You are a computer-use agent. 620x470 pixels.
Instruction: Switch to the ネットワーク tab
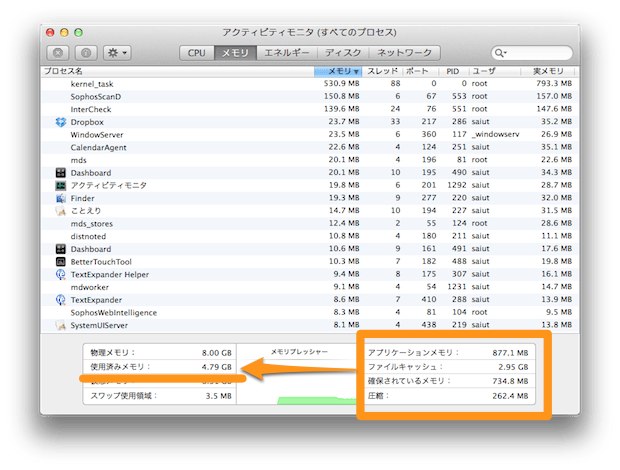point(405,53)
